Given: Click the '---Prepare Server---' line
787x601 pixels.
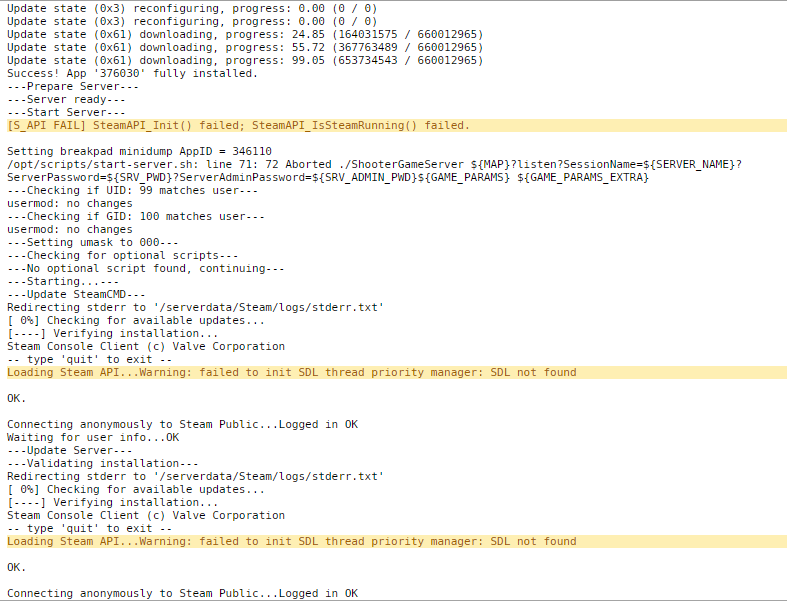Looking at the screenshot, I should click(x=73, y=86).
